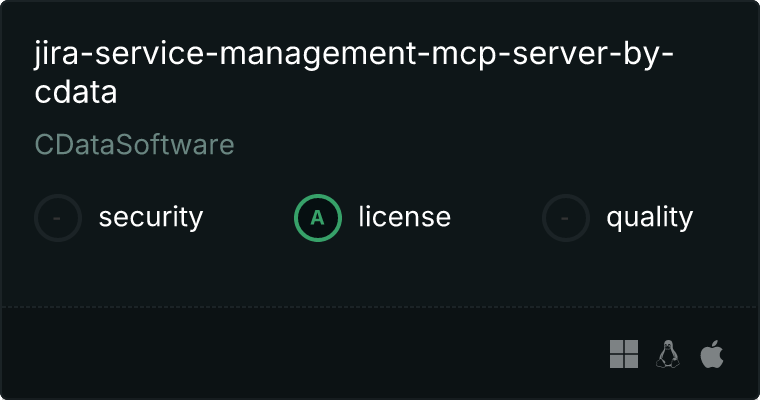Viewport: 760px width, 400px height.
Task: Click the dash inside the security badge
Action: point(58,217)
